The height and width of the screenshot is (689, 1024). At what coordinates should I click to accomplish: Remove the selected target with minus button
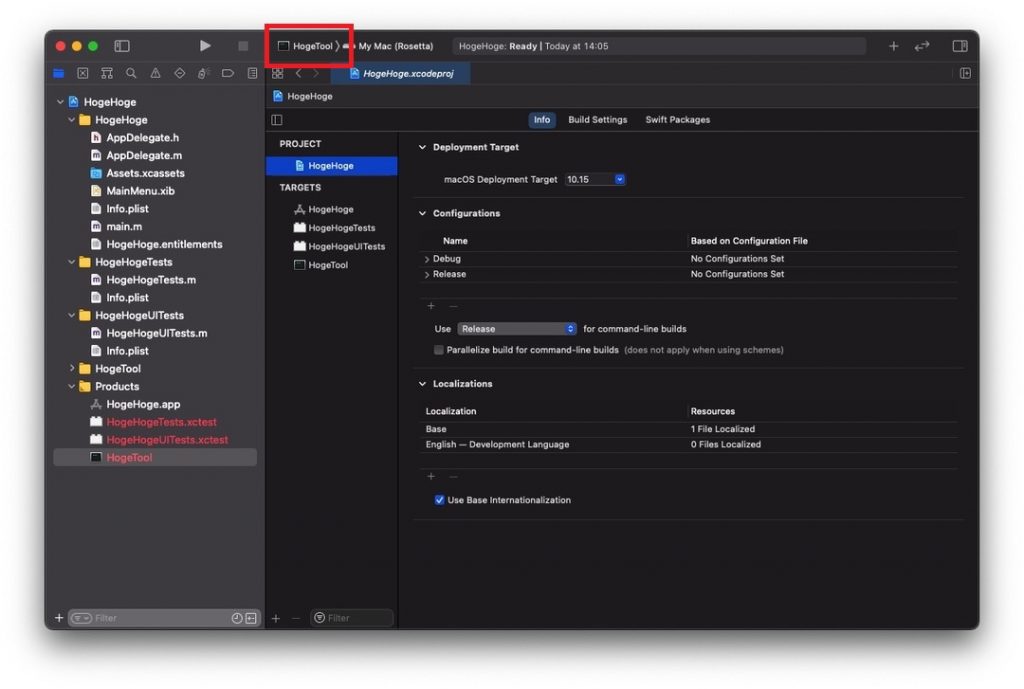[296, 618]
